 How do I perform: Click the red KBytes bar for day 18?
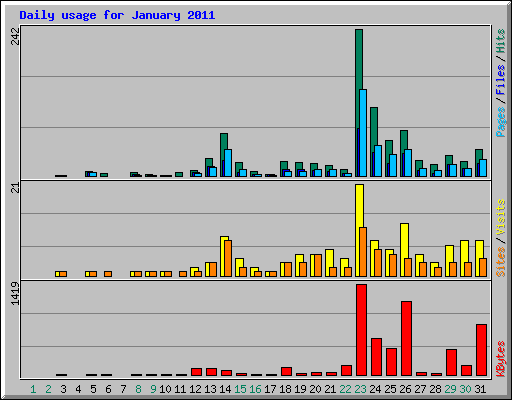286,371
